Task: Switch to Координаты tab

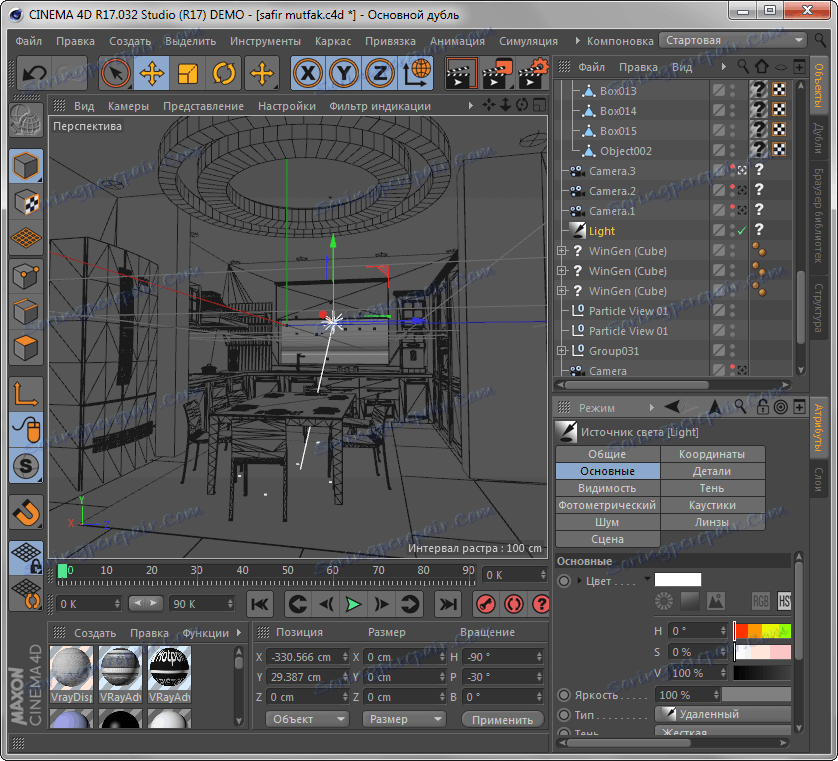Action: [x=712, y=454]
